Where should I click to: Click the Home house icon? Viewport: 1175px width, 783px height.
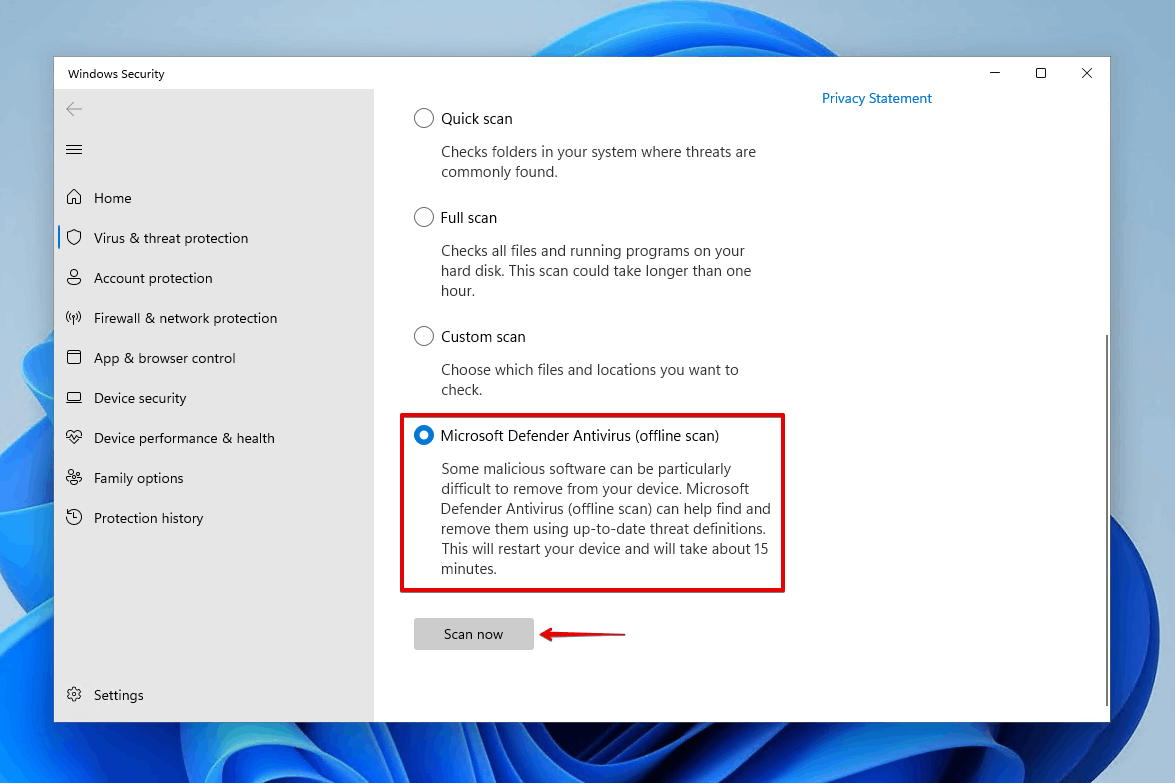click(73, 197)
